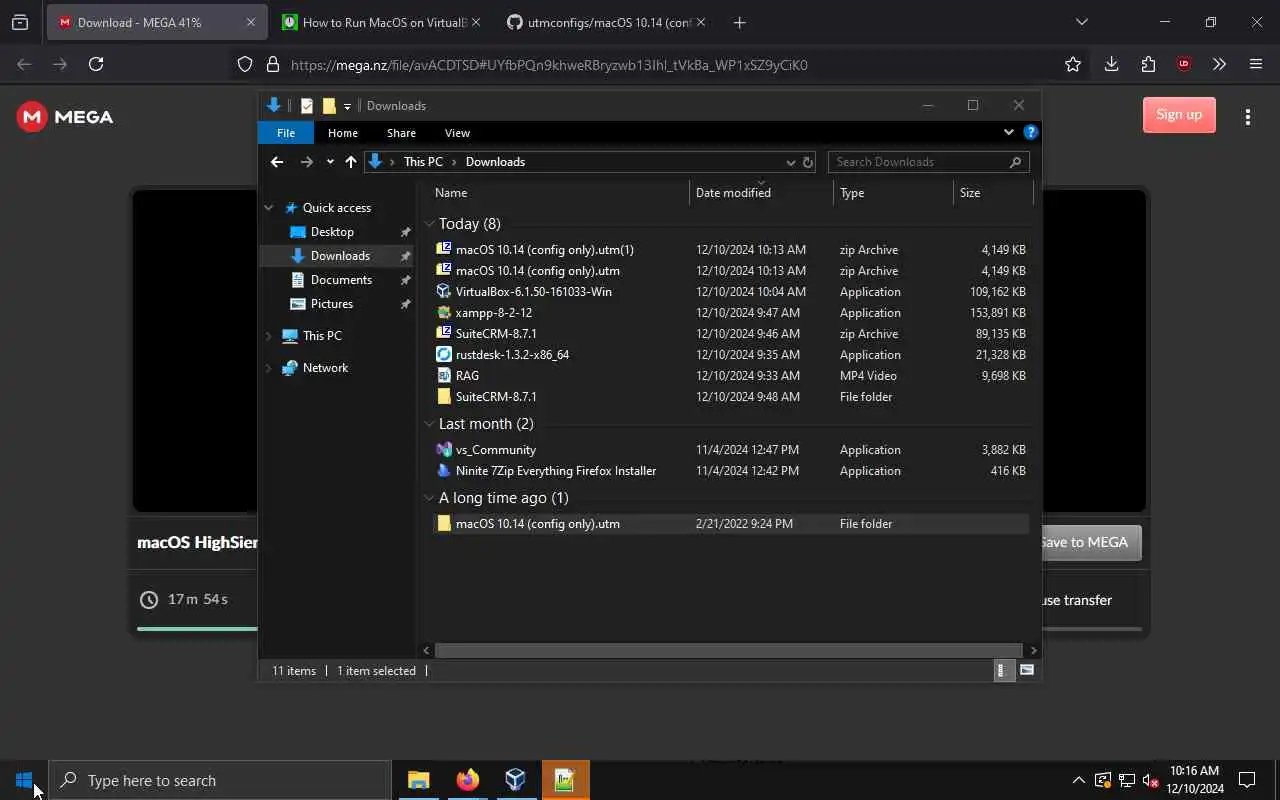1280x800 pixels.
Task: Expand the Network tree node
Action: click(x=268, y=368)
